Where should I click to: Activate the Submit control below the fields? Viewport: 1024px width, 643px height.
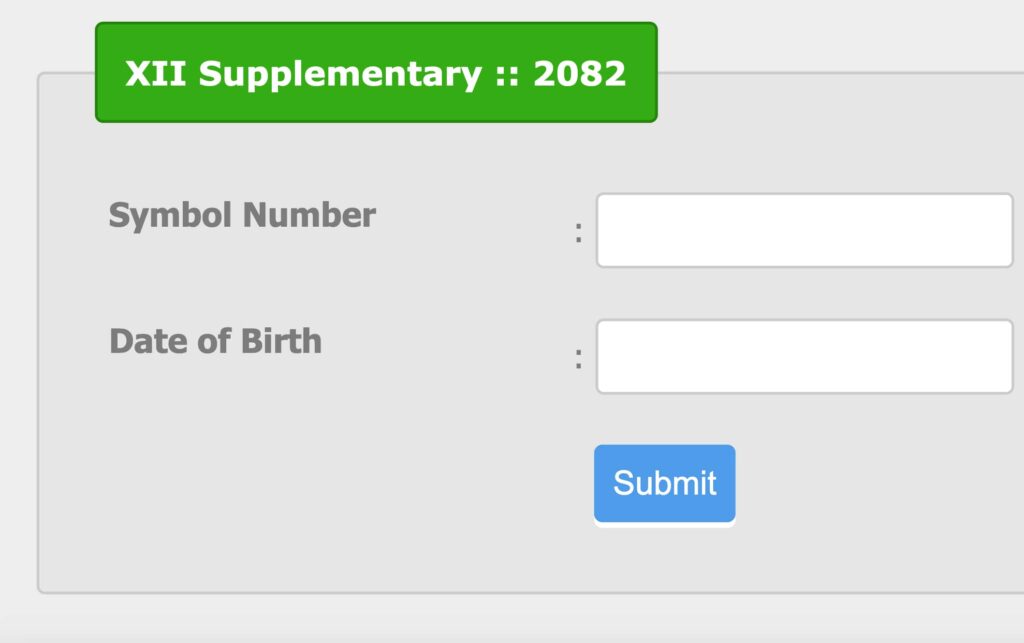coord(664,483)
